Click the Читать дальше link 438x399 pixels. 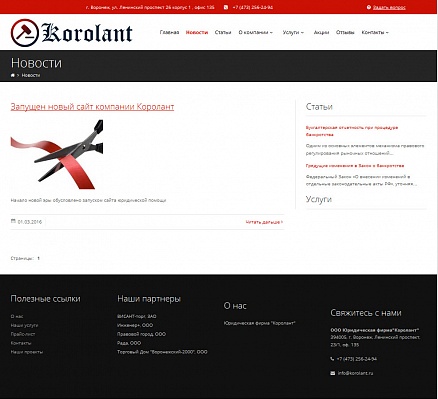point(264,222)
